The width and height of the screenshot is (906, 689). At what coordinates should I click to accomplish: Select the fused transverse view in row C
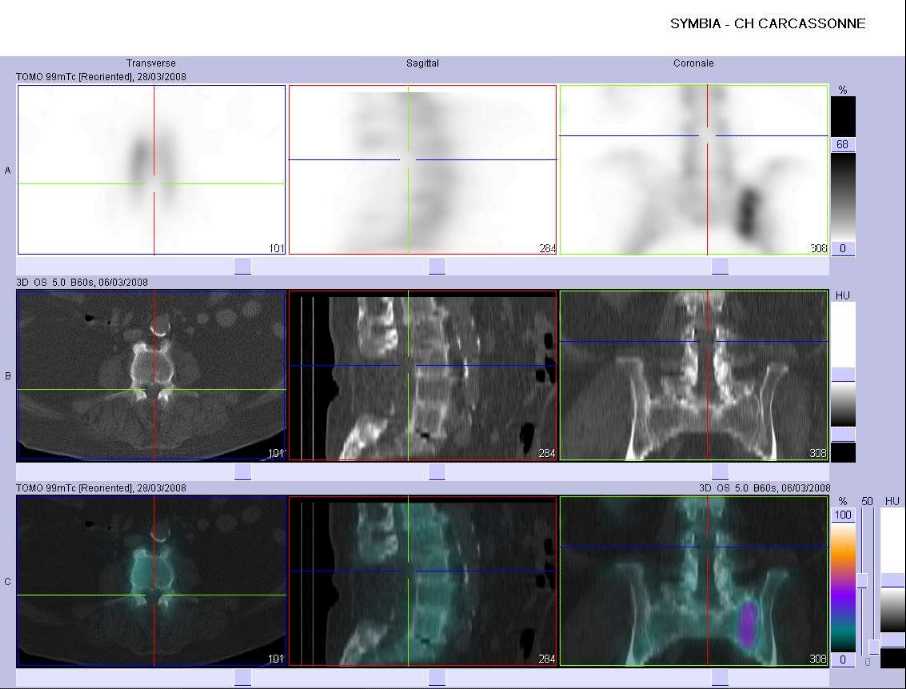151,581
